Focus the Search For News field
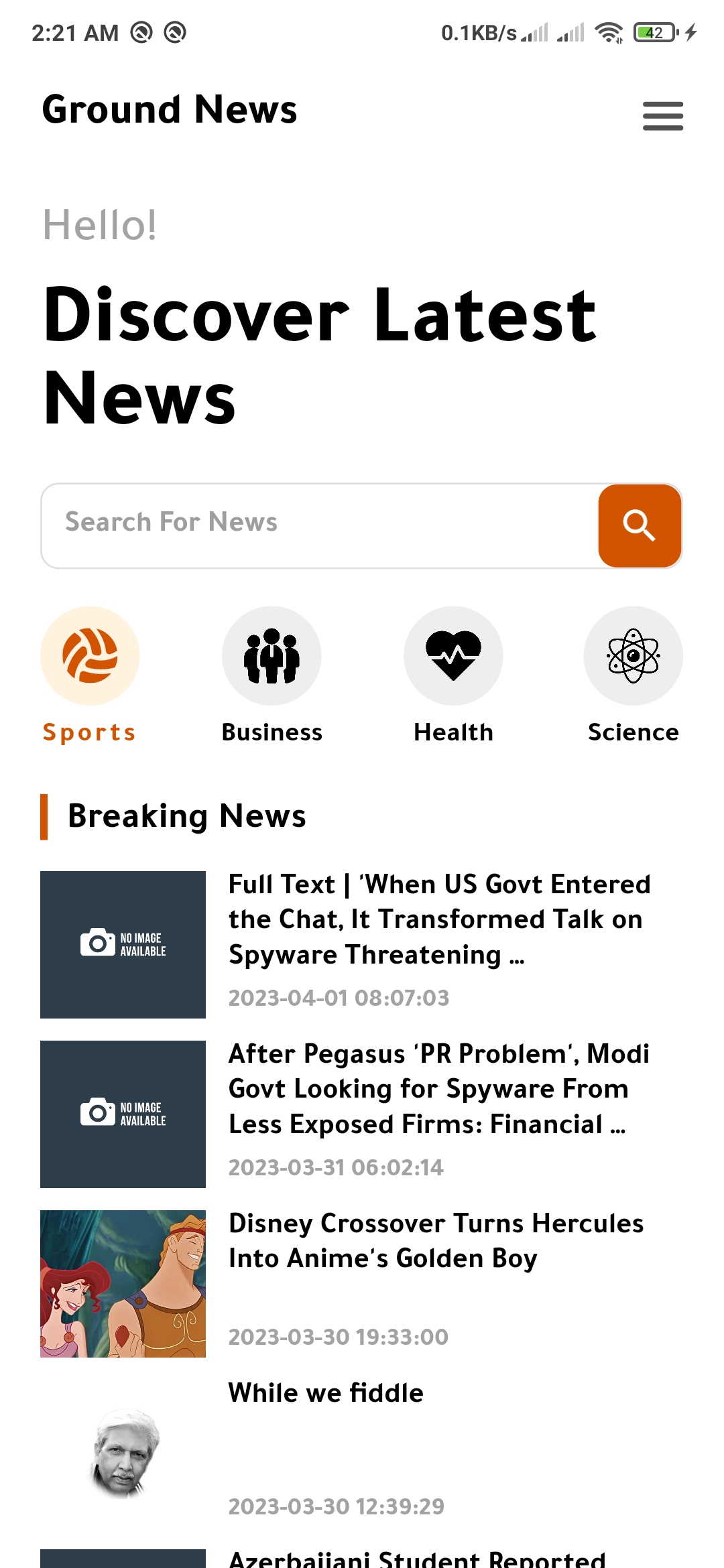The image size is (724, 1568). (320, 526)
